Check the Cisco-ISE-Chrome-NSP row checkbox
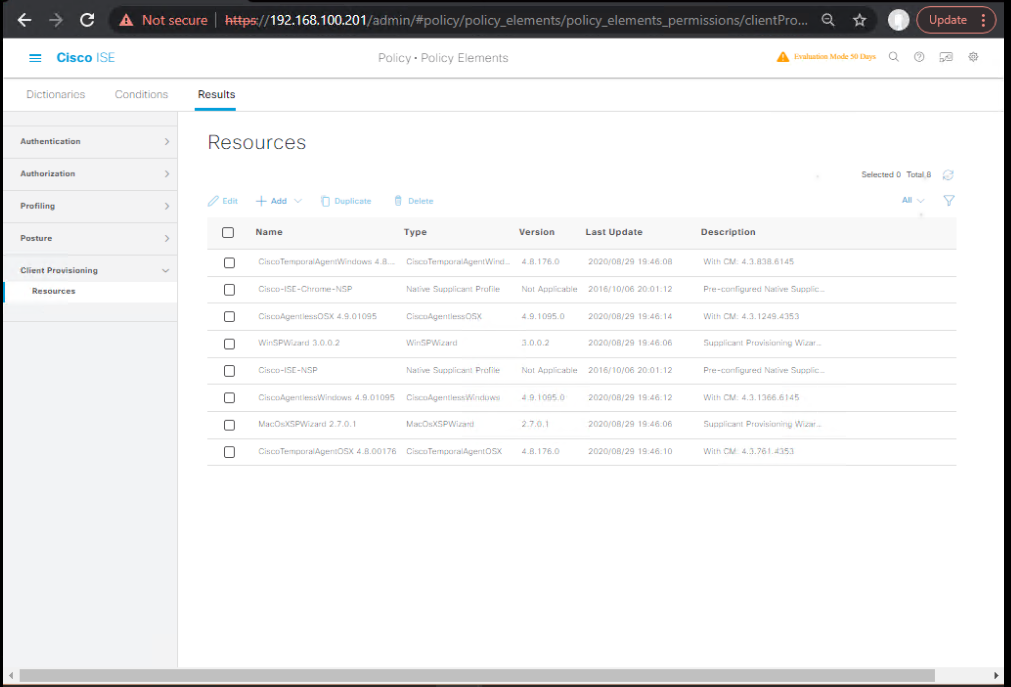Screen dimensions: 1011x687 (x=230, y=290)
